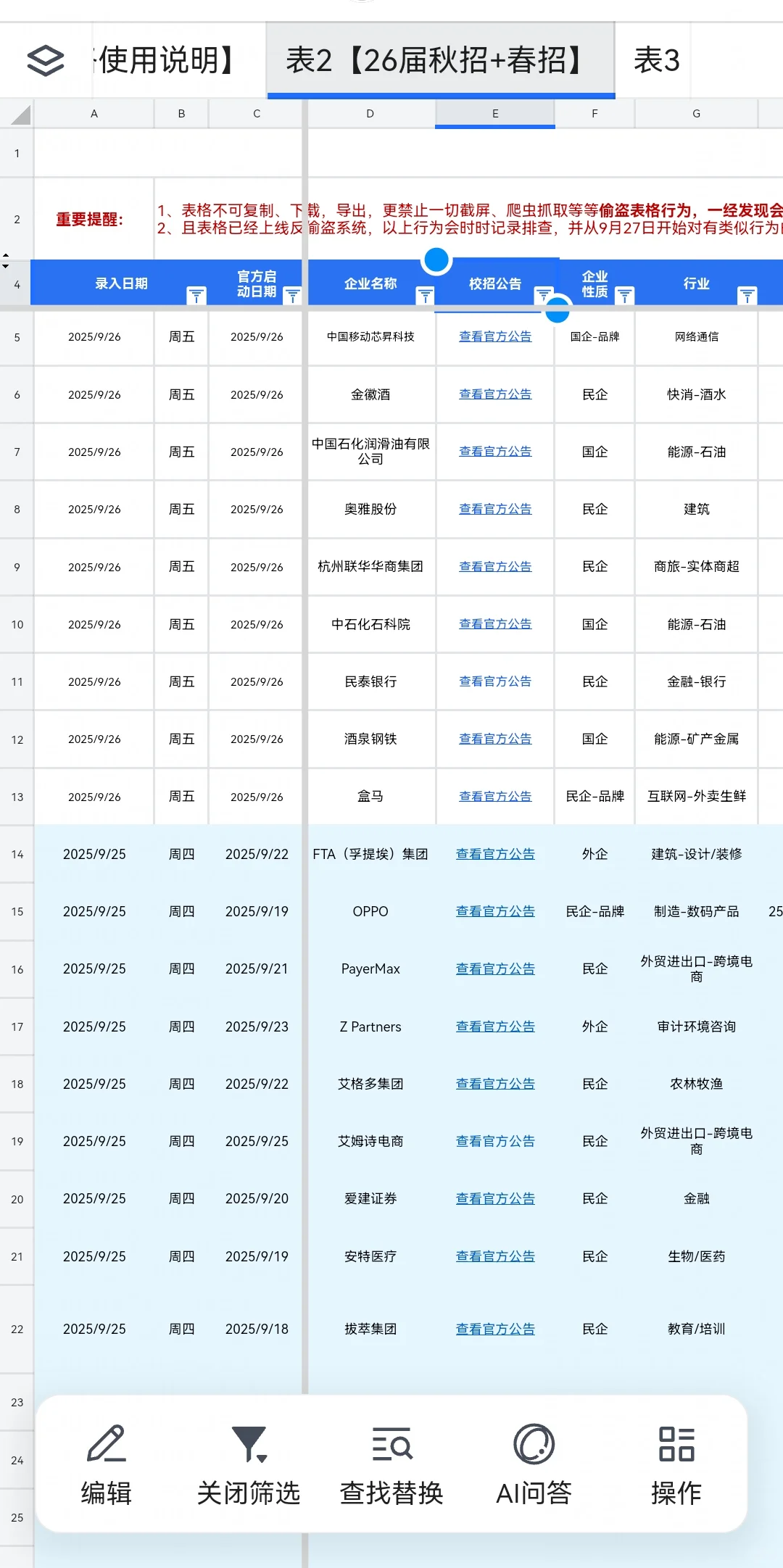Open 查看官方公告 link for OPPO

[495, 911]
